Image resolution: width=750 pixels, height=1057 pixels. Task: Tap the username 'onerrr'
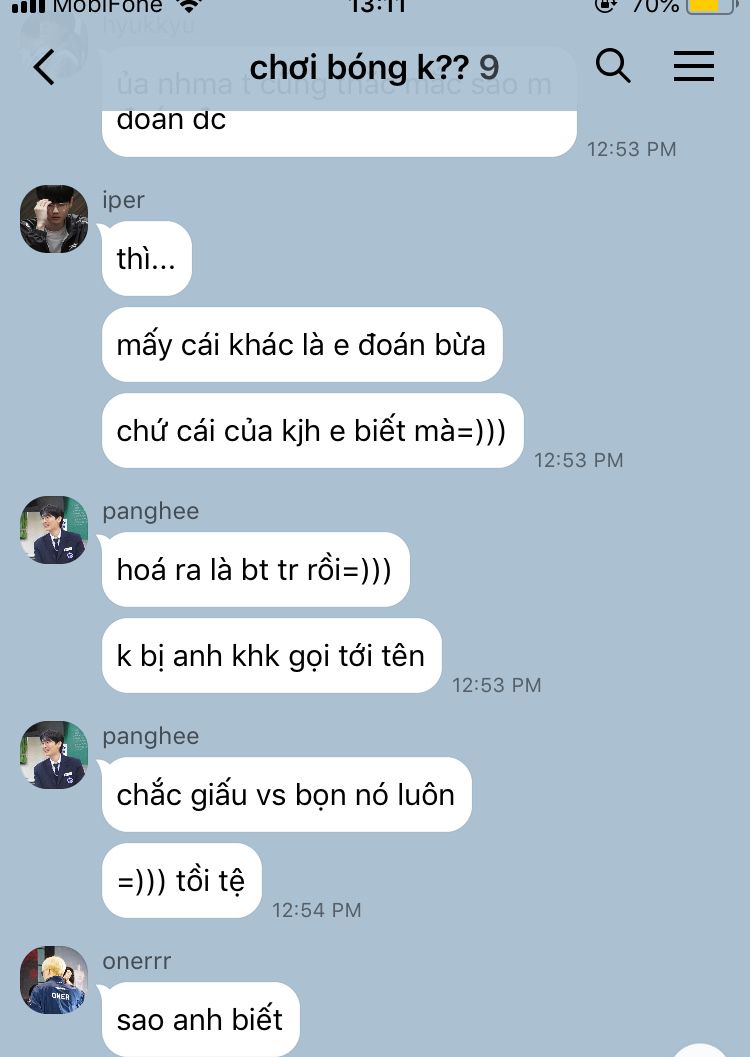coord(137,961)
